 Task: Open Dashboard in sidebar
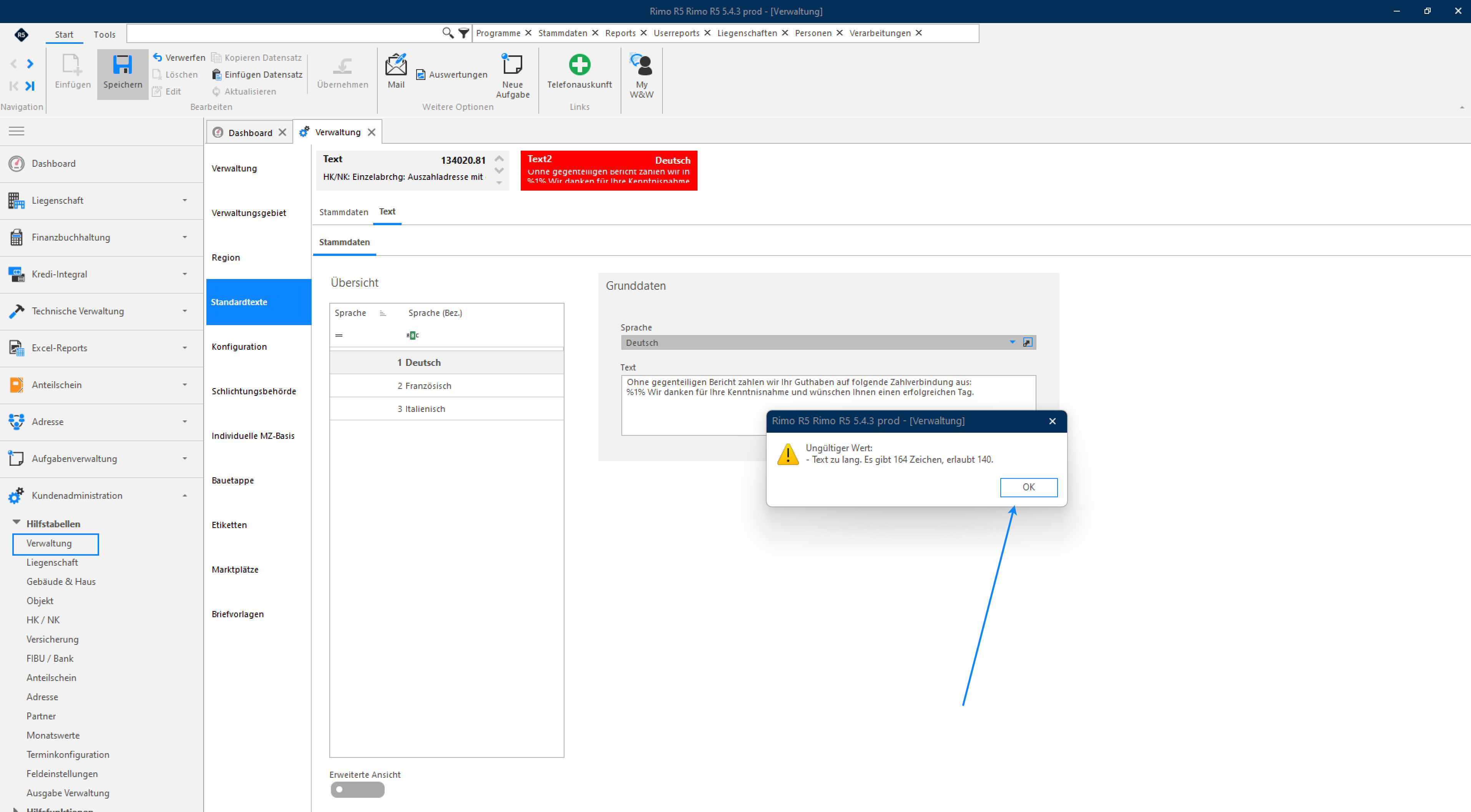click(x=102, y=164)
